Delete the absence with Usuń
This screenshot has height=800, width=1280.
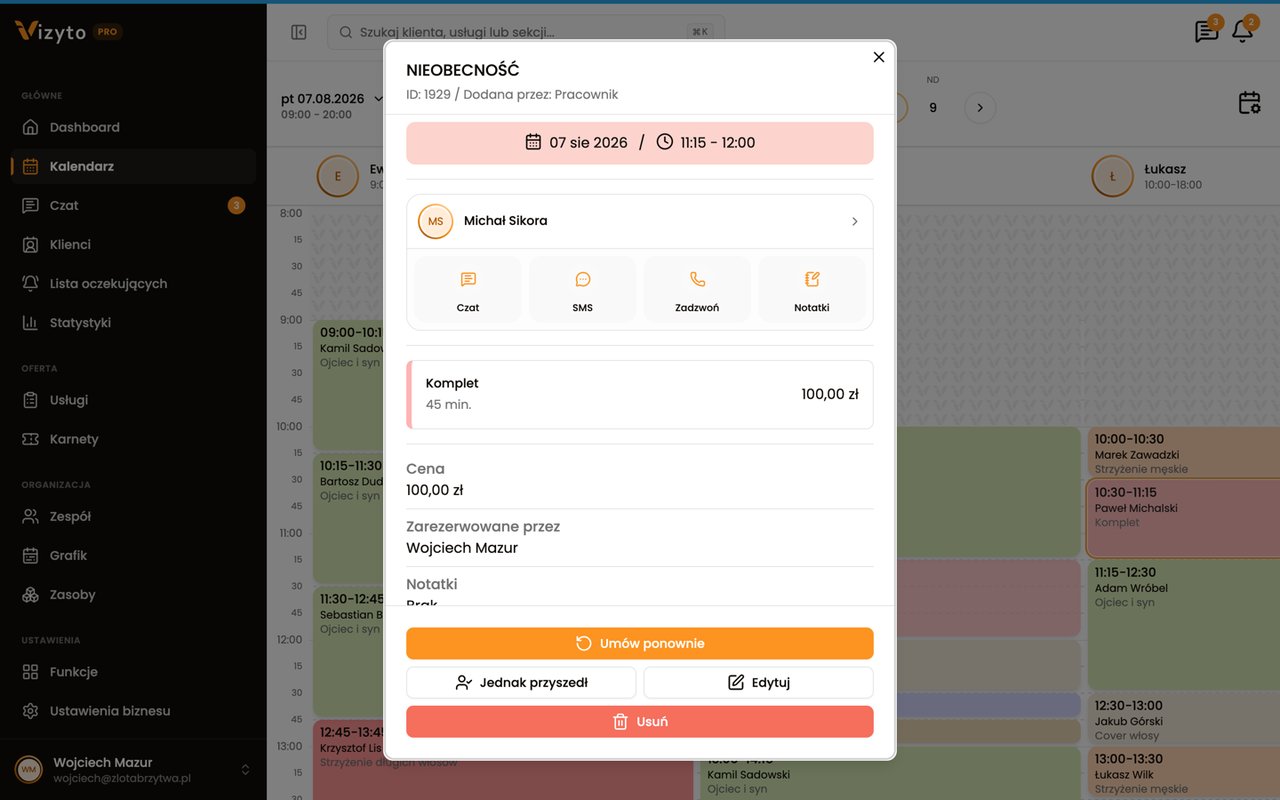tap(640, 722)
